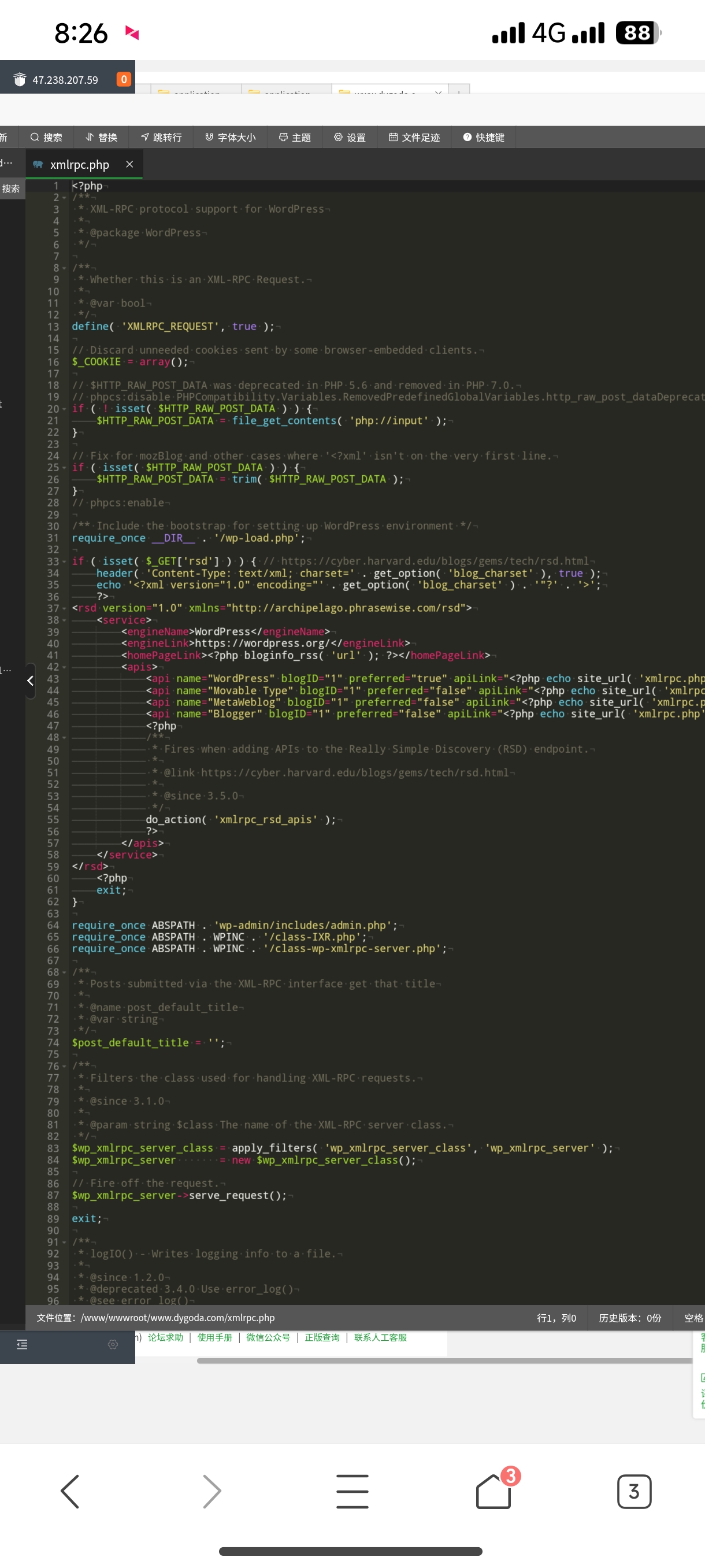Click the file path in status bar
705x1568 pixels.
click(x=155, y=1318)
